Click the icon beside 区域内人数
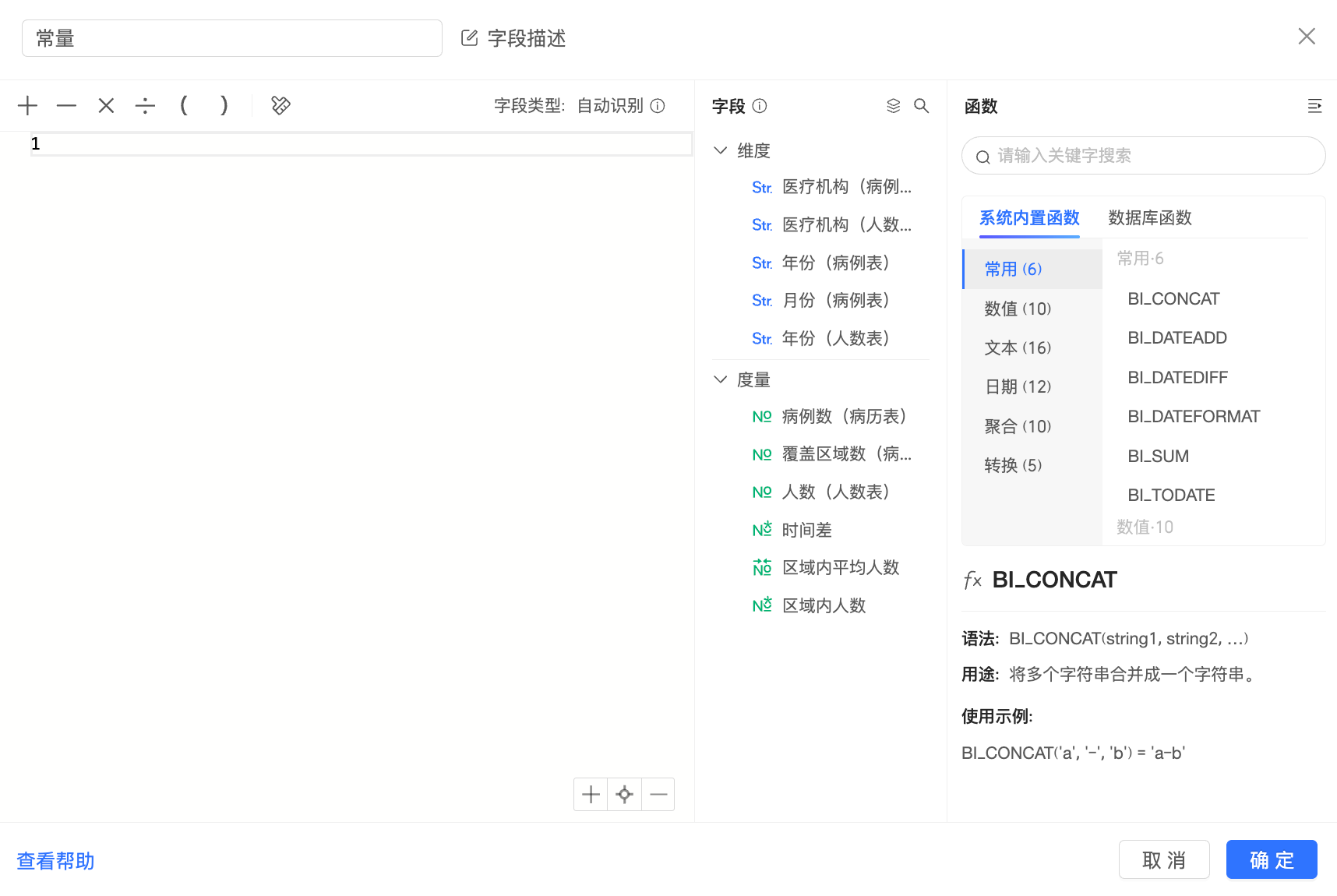The height and width of the screenshot is (896, 1337). [762, 605]
